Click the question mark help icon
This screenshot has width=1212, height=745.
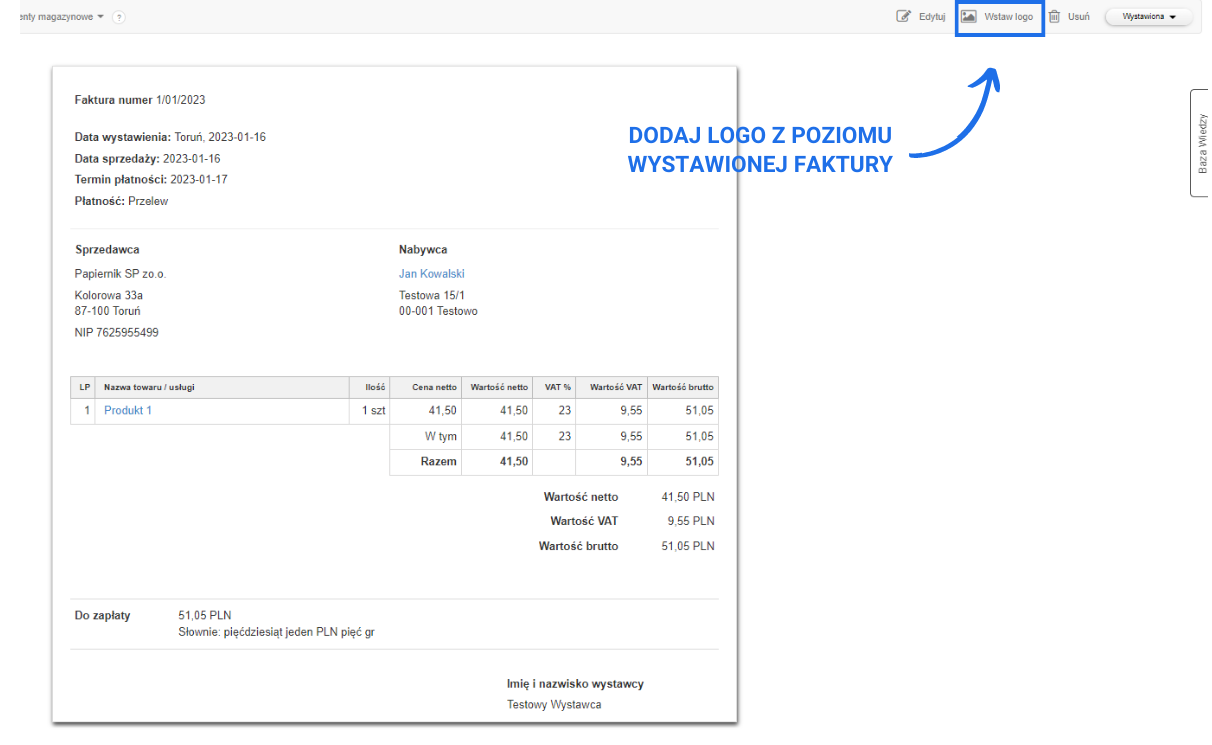pos(119,17)
